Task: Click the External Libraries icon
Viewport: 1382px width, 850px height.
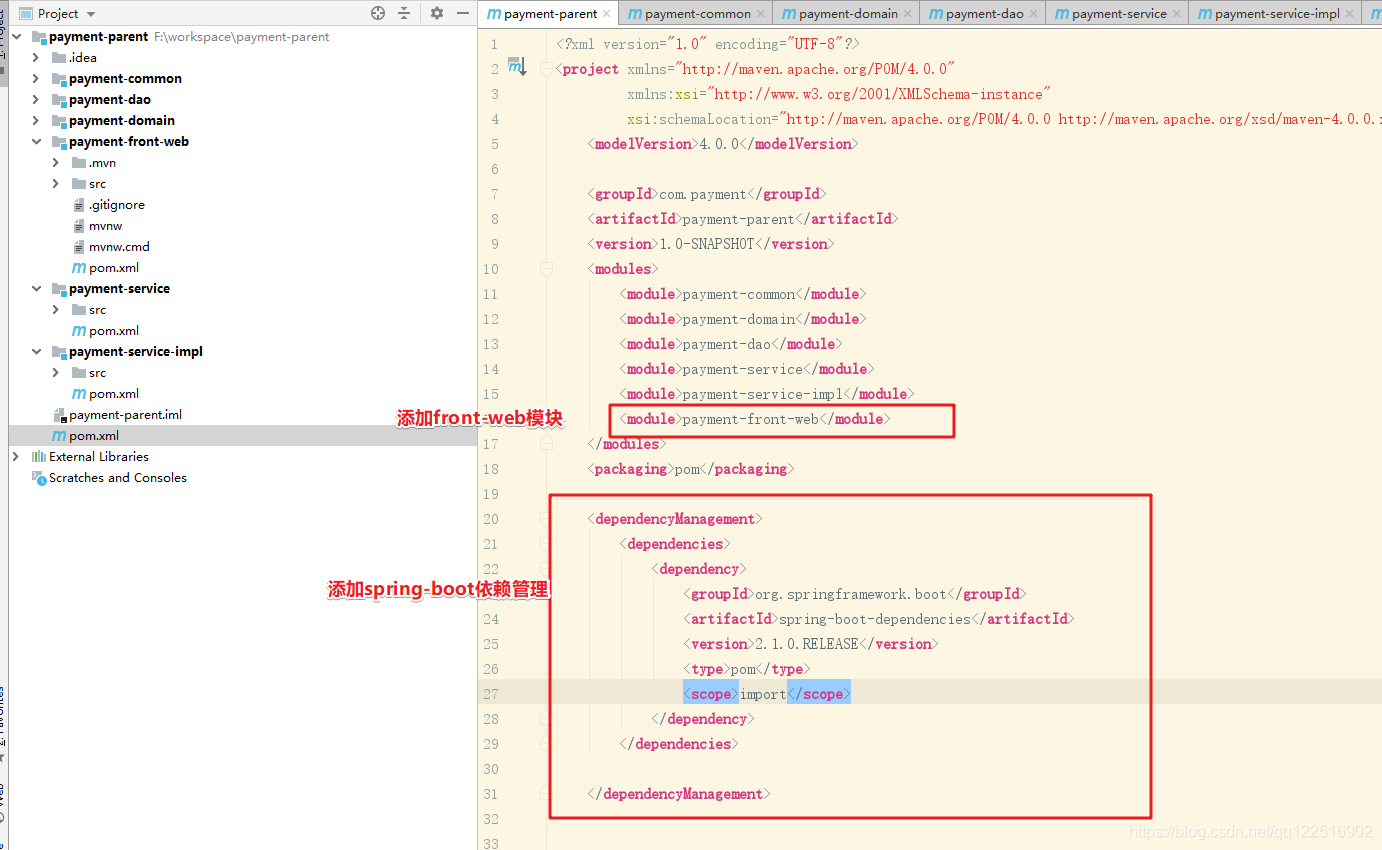Action: [x=39, y=457]
